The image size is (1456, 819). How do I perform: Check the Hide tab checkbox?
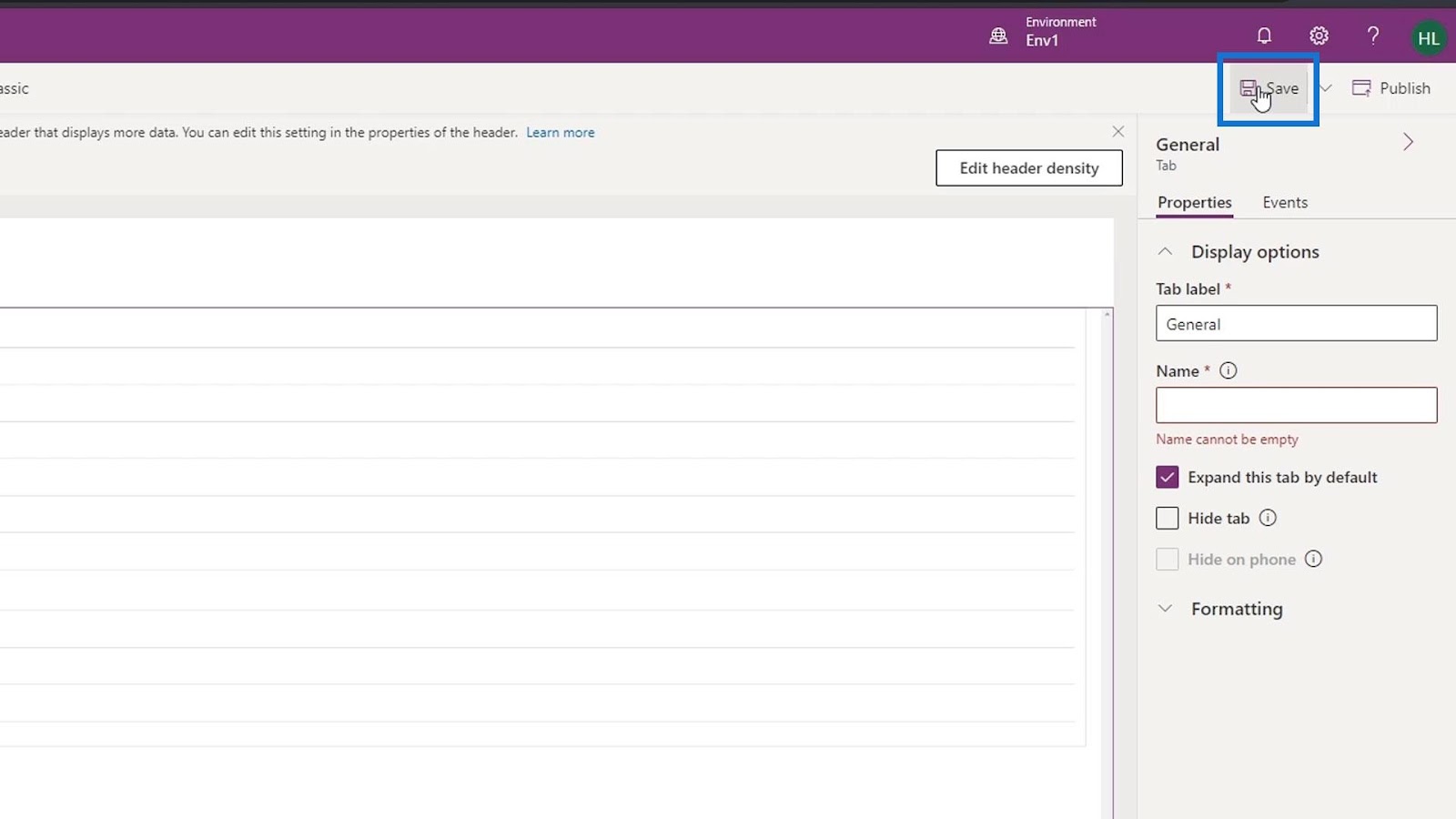[1168, 518]
